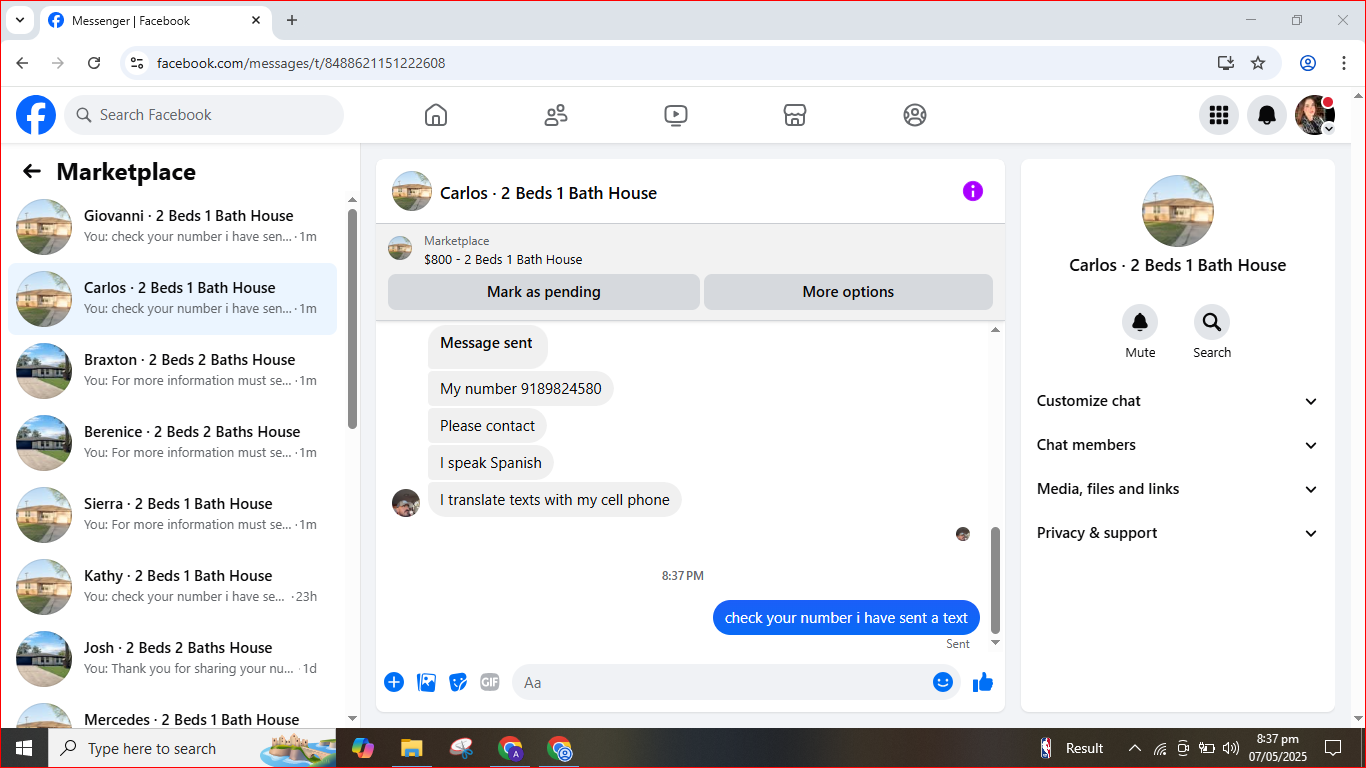Open the tab search dropdown arrow

point(19,20)
